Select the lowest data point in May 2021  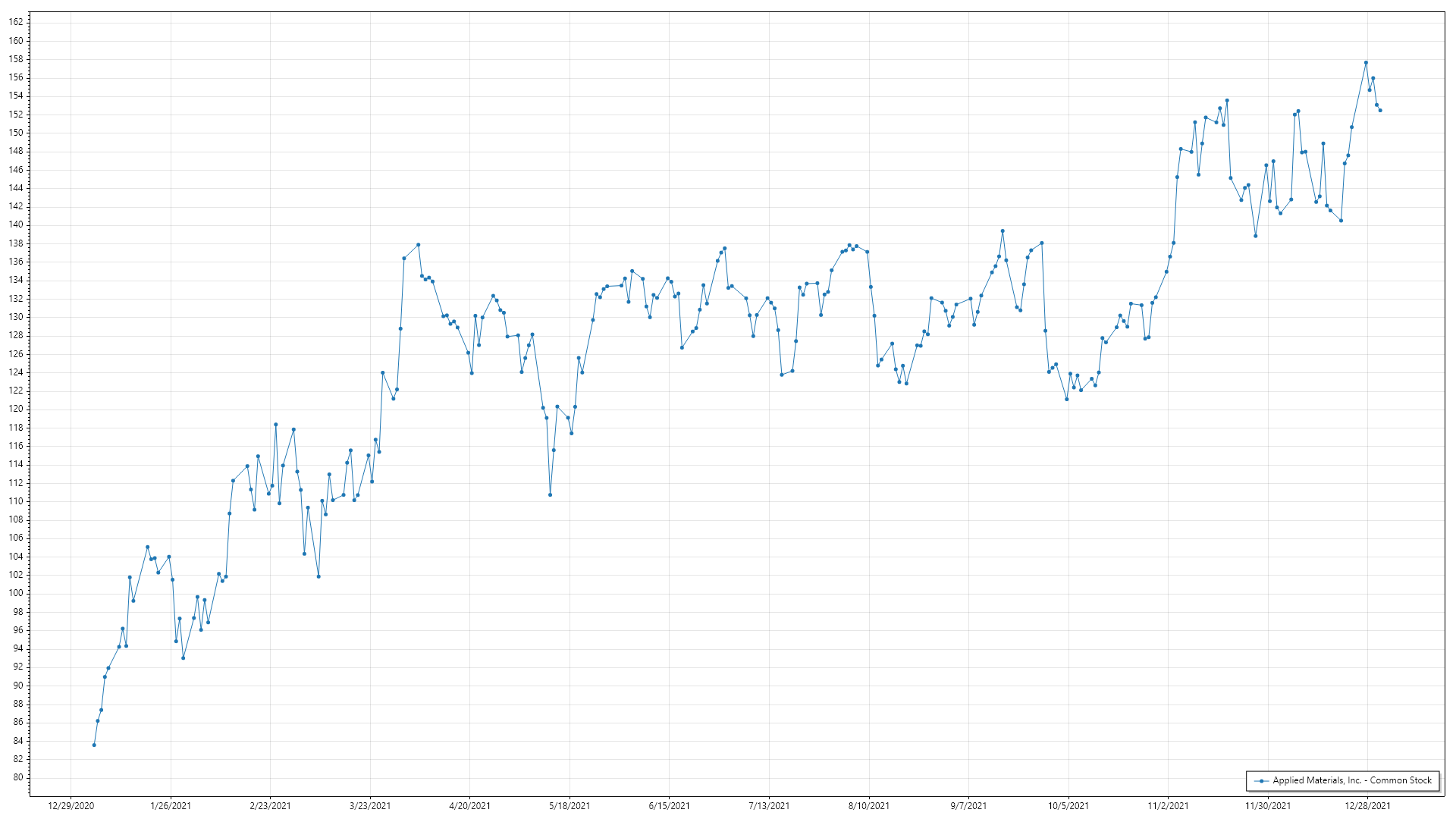pyautogui.click(x=550, y=495)
